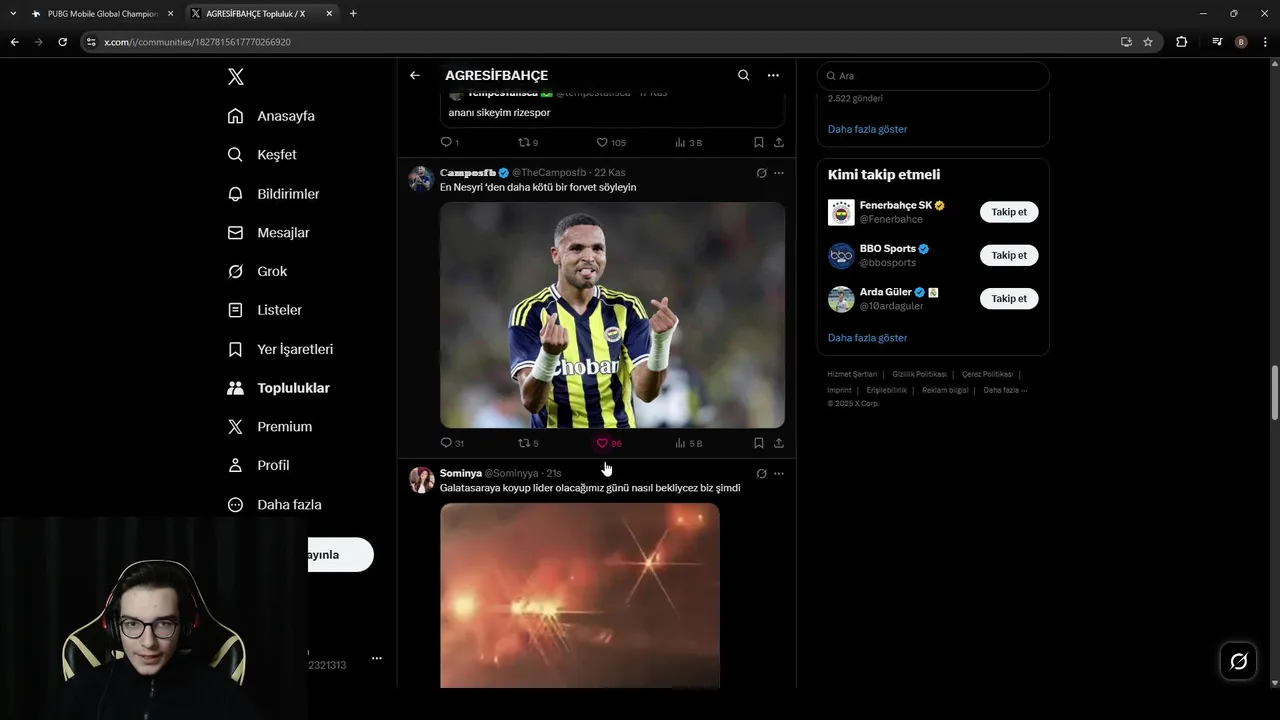Open Grok from sidebar
This screenshot has height=720, width=1280.
pyautogui.click(x=257, y=272)
